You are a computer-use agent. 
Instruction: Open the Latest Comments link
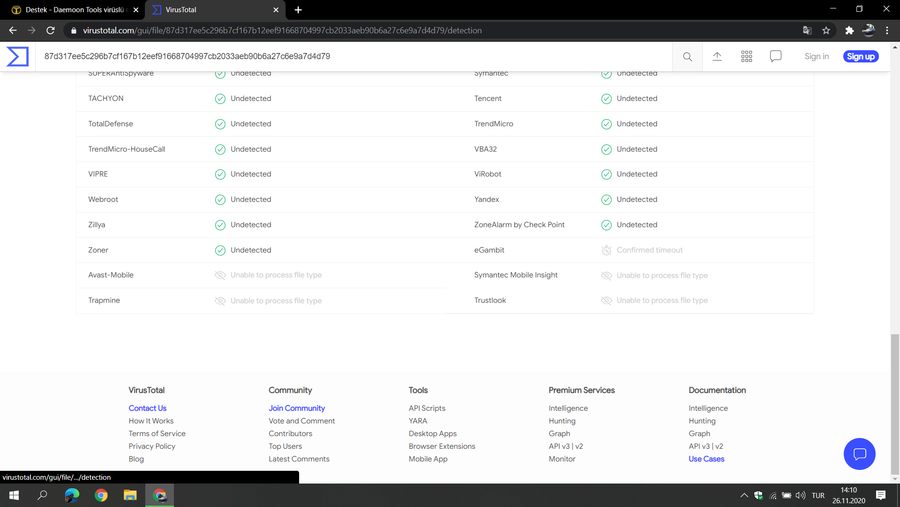[299, 459]
